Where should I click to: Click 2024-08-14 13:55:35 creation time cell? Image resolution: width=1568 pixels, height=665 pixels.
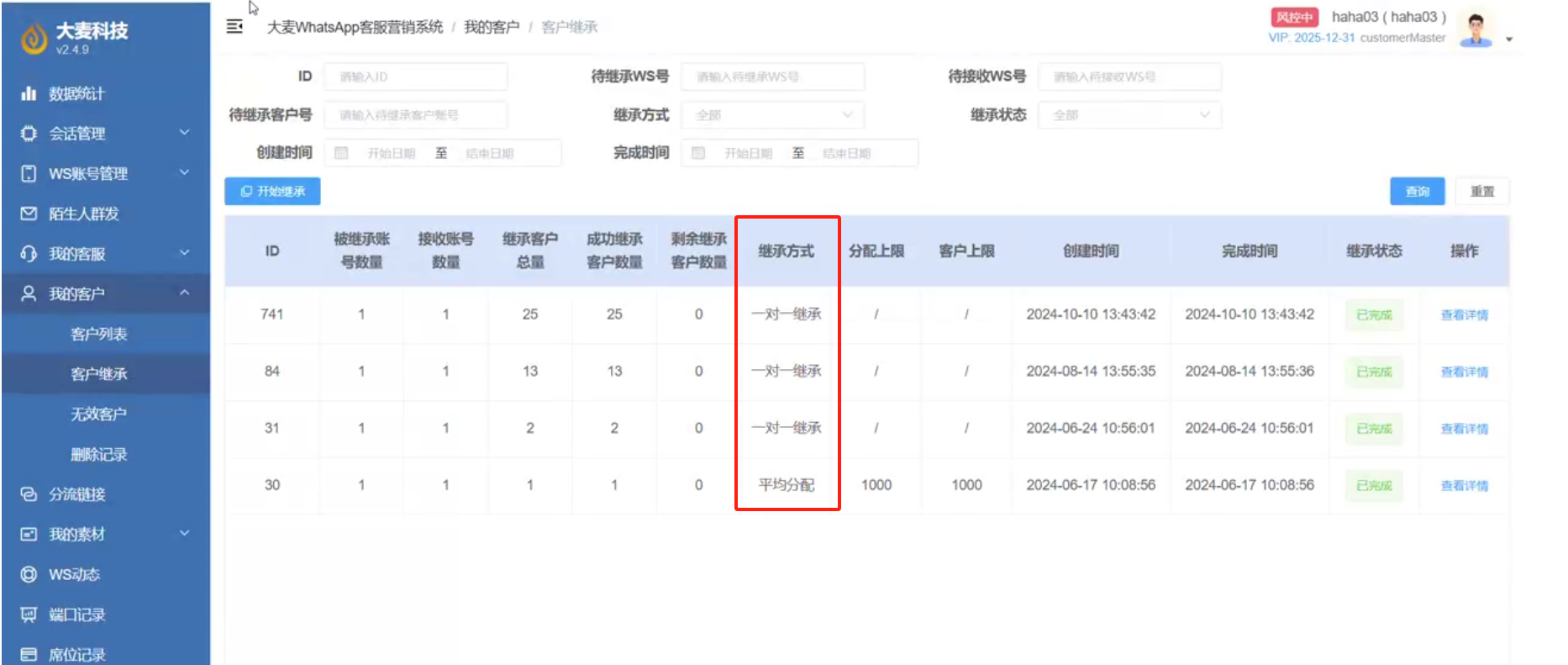1091,371
